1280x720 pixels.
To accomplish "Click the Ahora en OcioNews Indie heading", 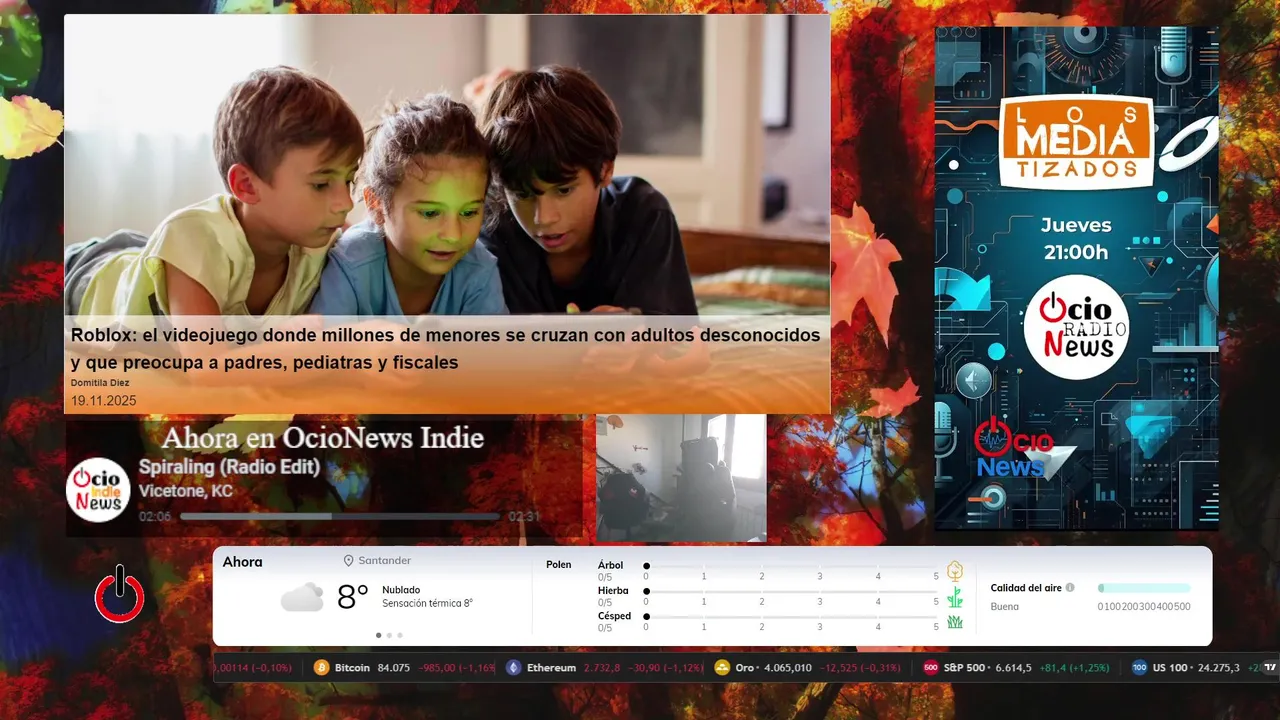I will coord(323,438).
